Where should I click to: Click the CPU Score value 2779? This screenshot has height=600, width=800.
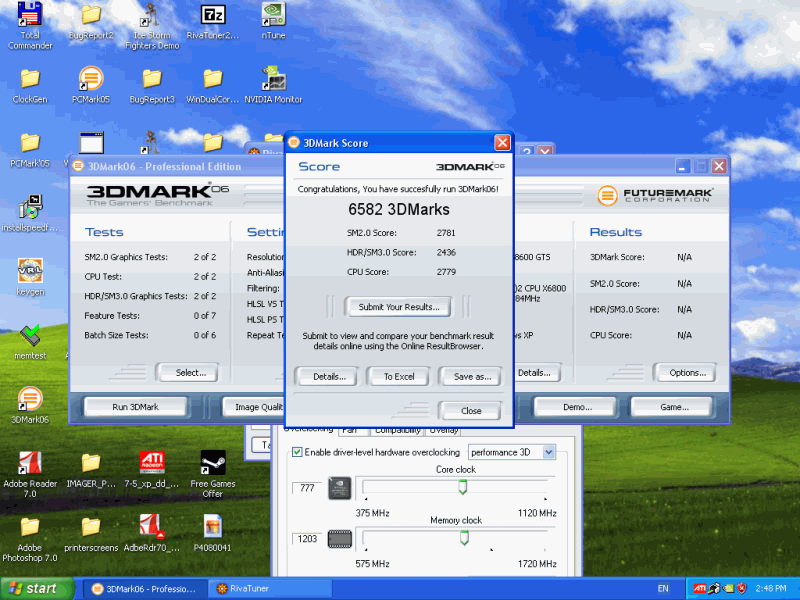[x=446, y=272]
